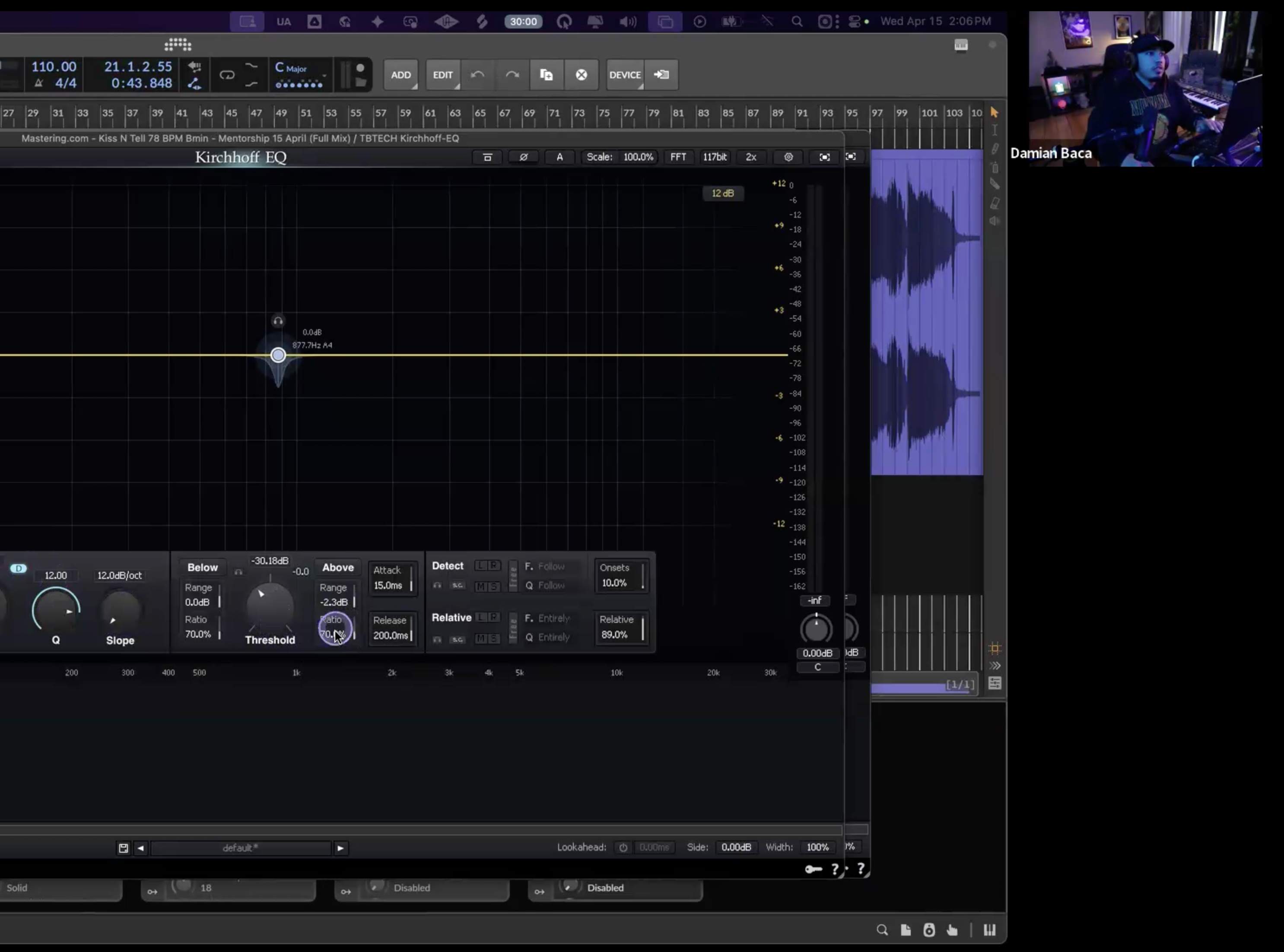Screen dimensions: 1284x952
Task: Click the save preset floppy icon
Action: tap(123, 848)
